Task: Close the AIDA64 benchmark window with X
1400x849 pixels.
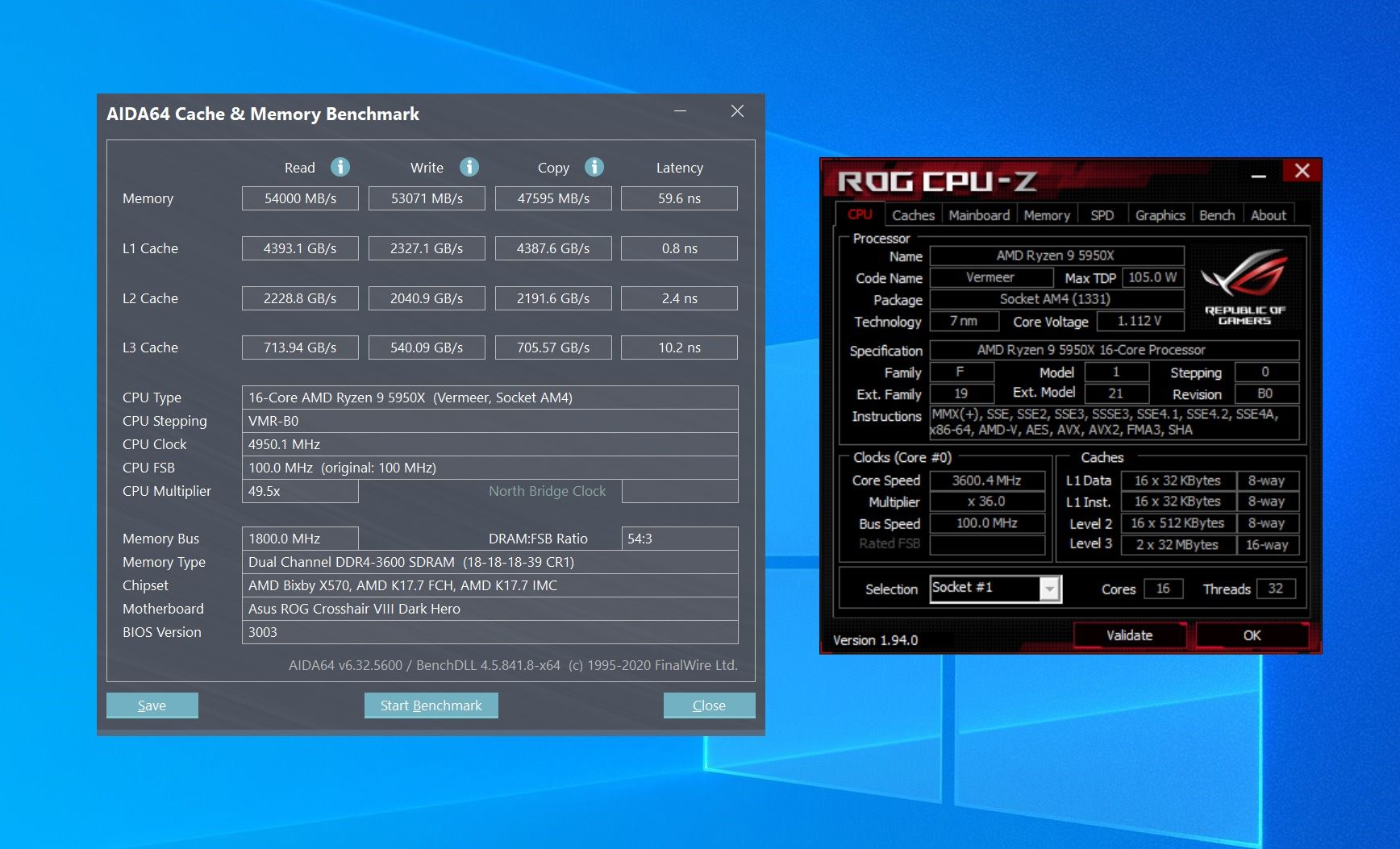Action: (737, 111)
